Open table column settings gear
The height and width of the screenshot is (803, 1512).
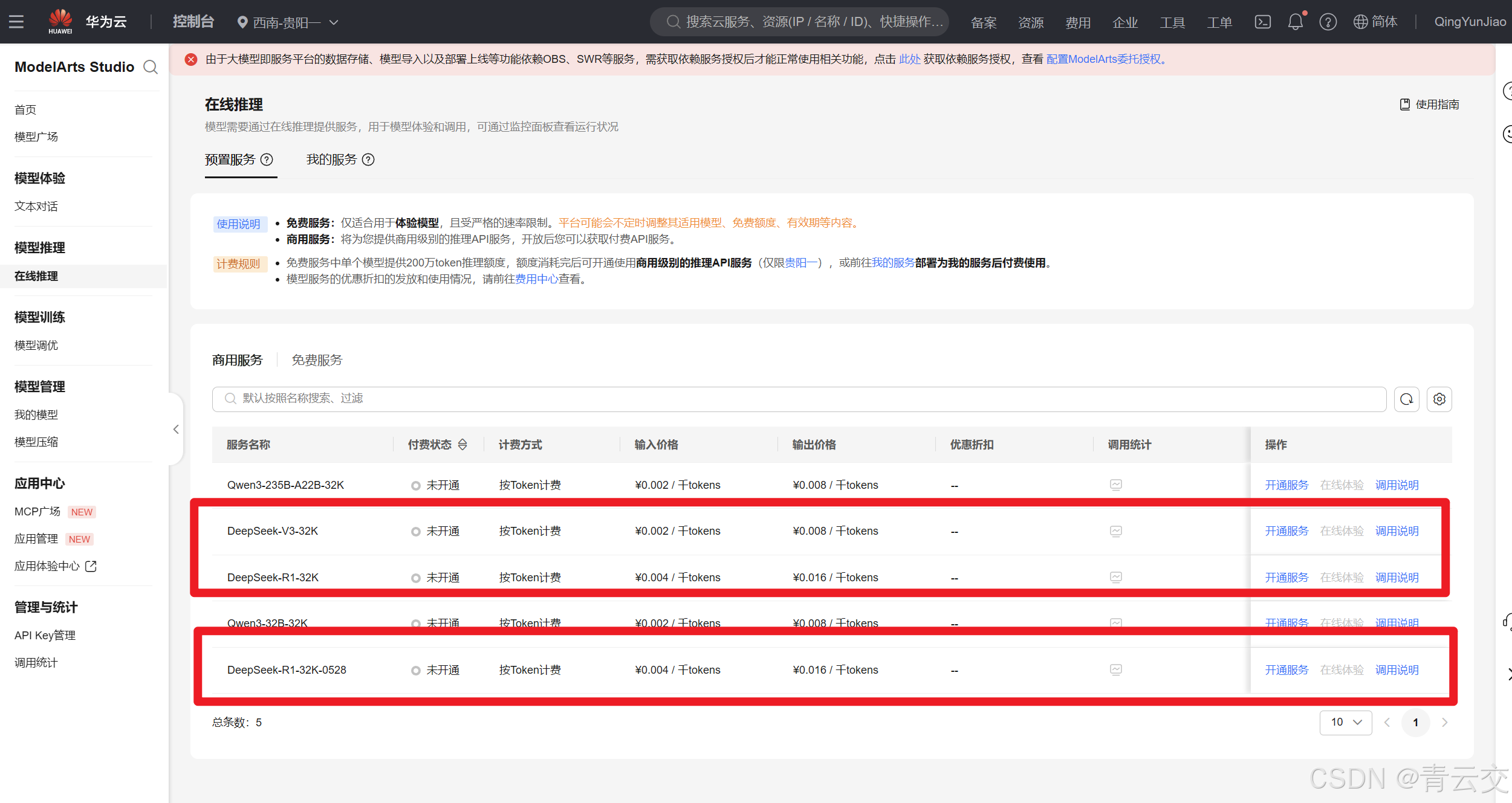click(x=1439, y=399)
